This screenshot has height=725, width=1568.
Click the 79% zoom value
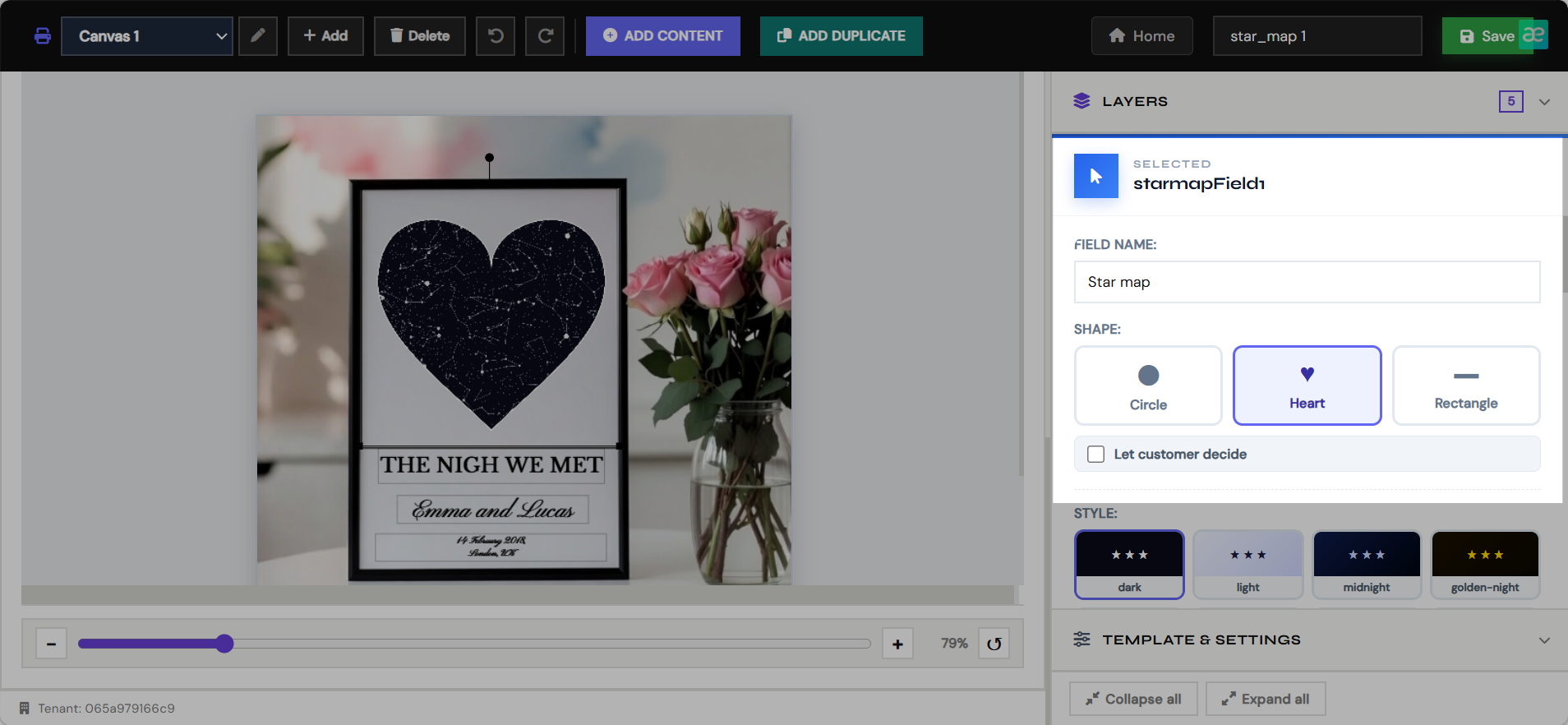[x=954, y=644]
